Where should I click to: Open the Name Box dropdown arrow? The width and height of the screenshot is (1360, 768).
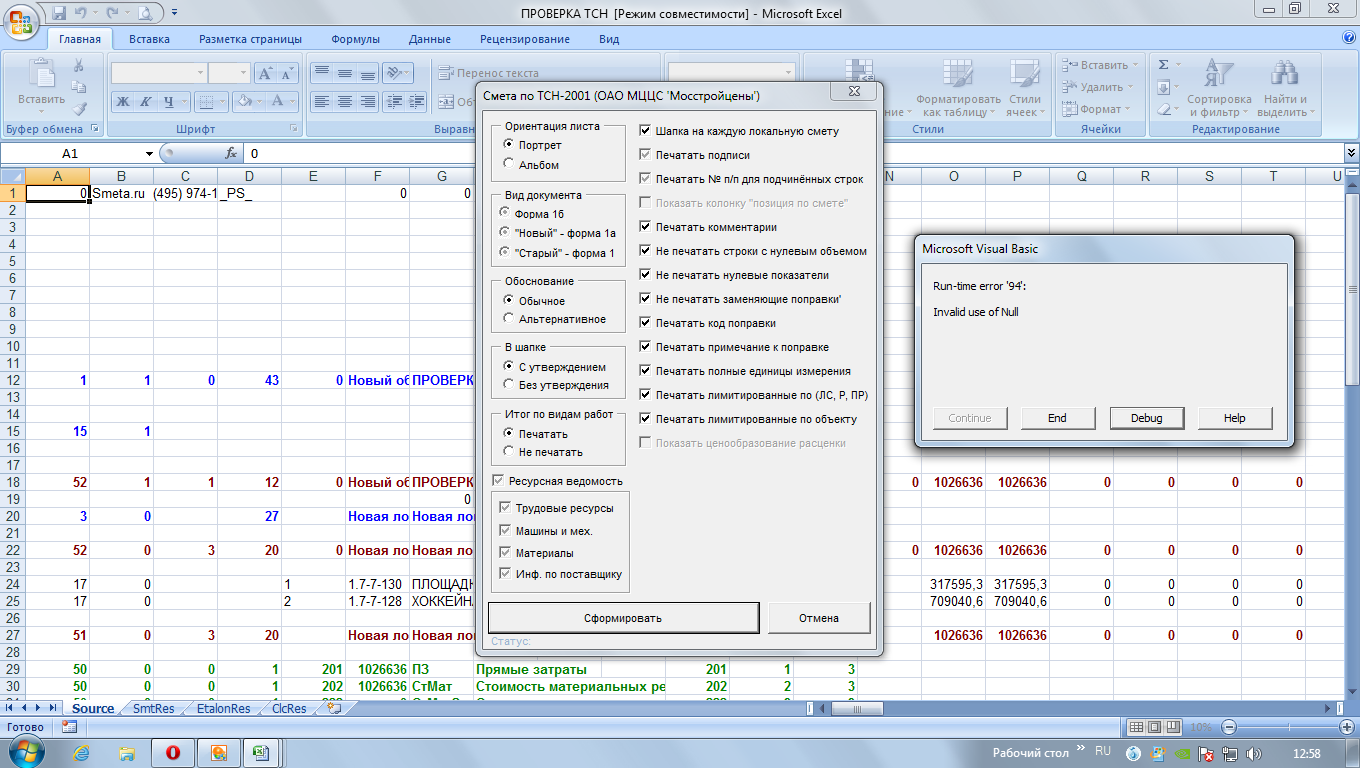[149, 153]
